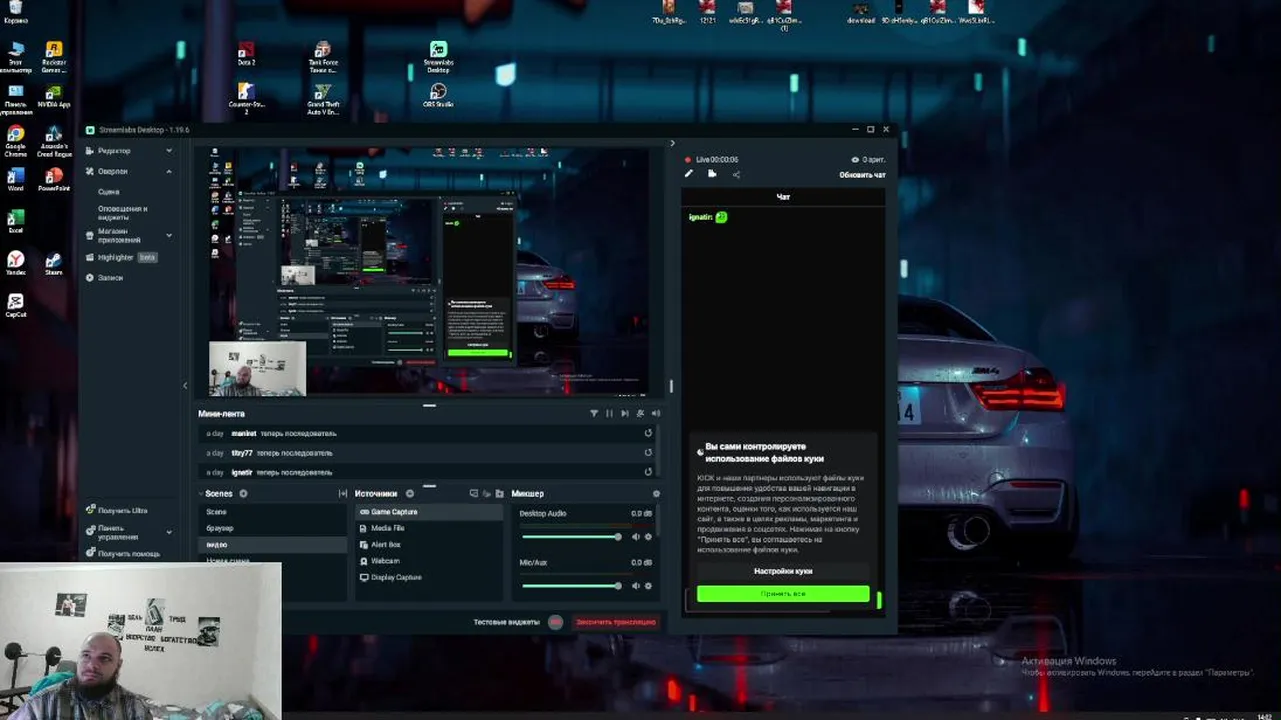Select the Webcam source
1281x720 pixels.
[430, 561]
